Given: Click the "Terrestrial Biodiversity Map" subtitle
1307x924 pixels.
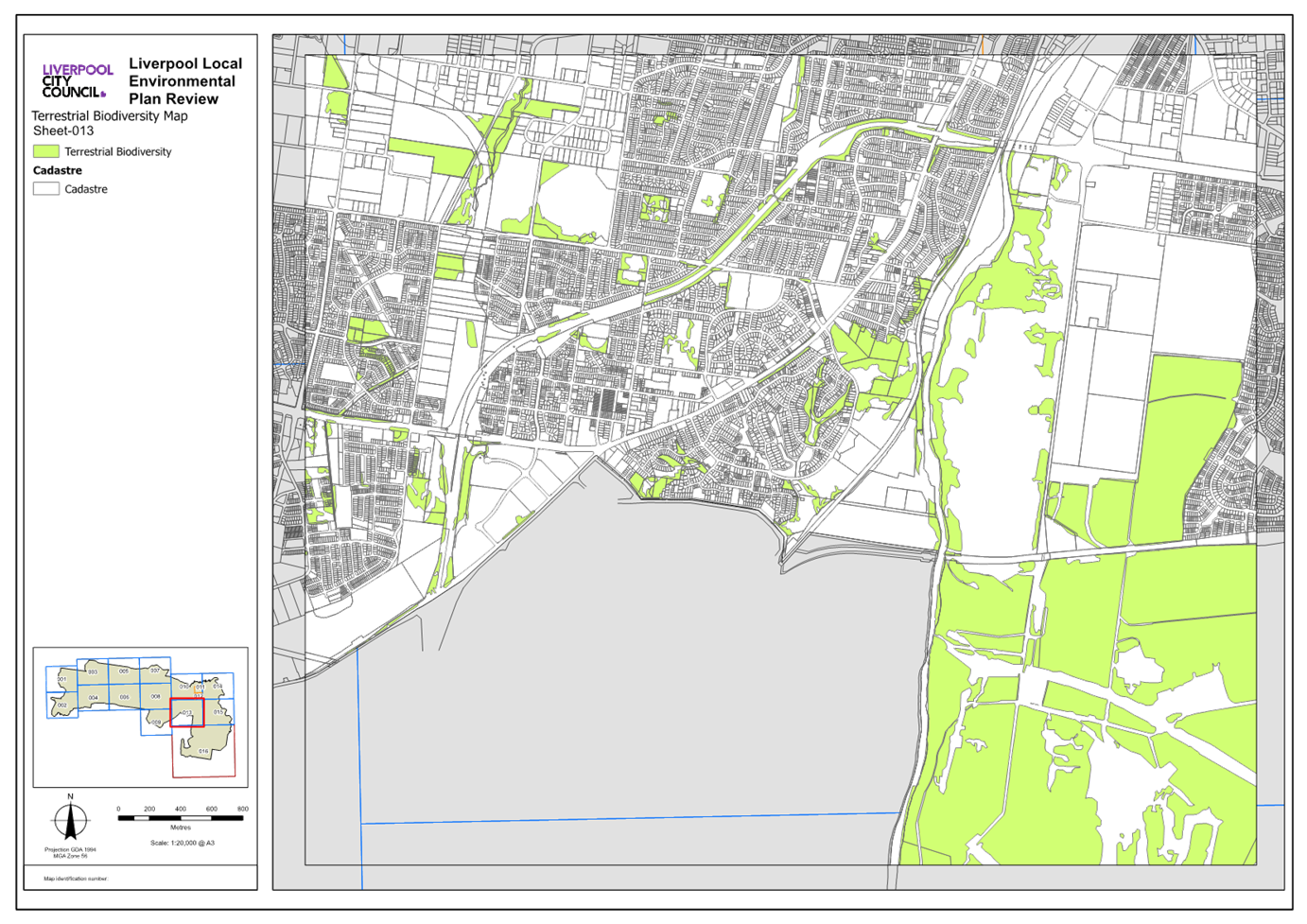Looking at the screenshot, I should tap(110, 116).
